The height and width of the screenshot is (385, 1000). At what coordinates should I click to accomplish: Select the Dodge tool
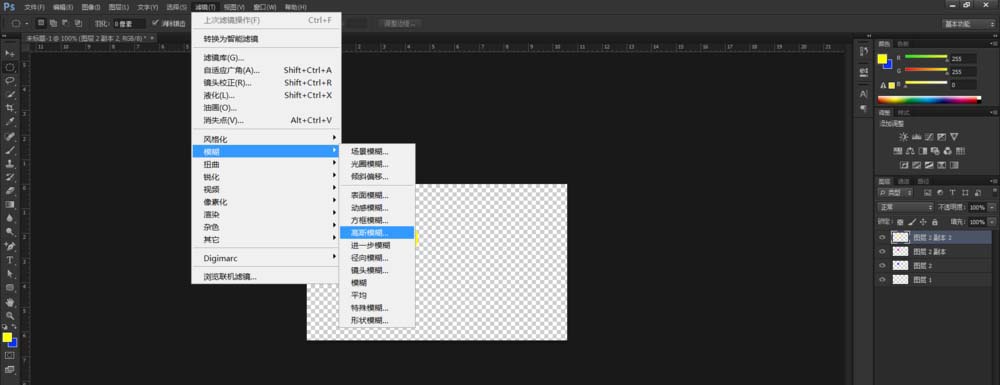pyautogui.click(x=10, y=231)
